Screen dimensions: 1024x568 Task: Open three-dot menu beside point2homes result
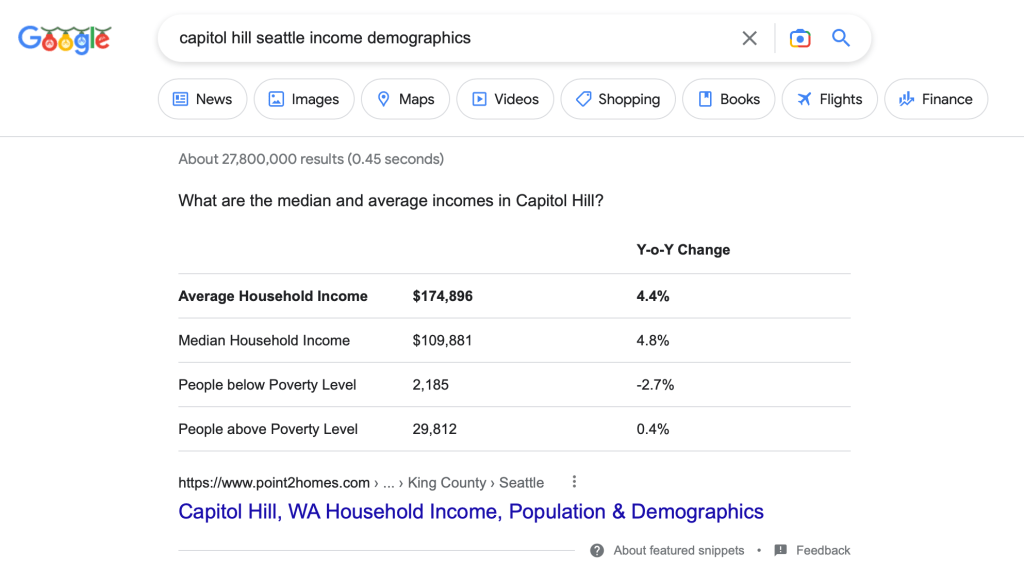574,482
